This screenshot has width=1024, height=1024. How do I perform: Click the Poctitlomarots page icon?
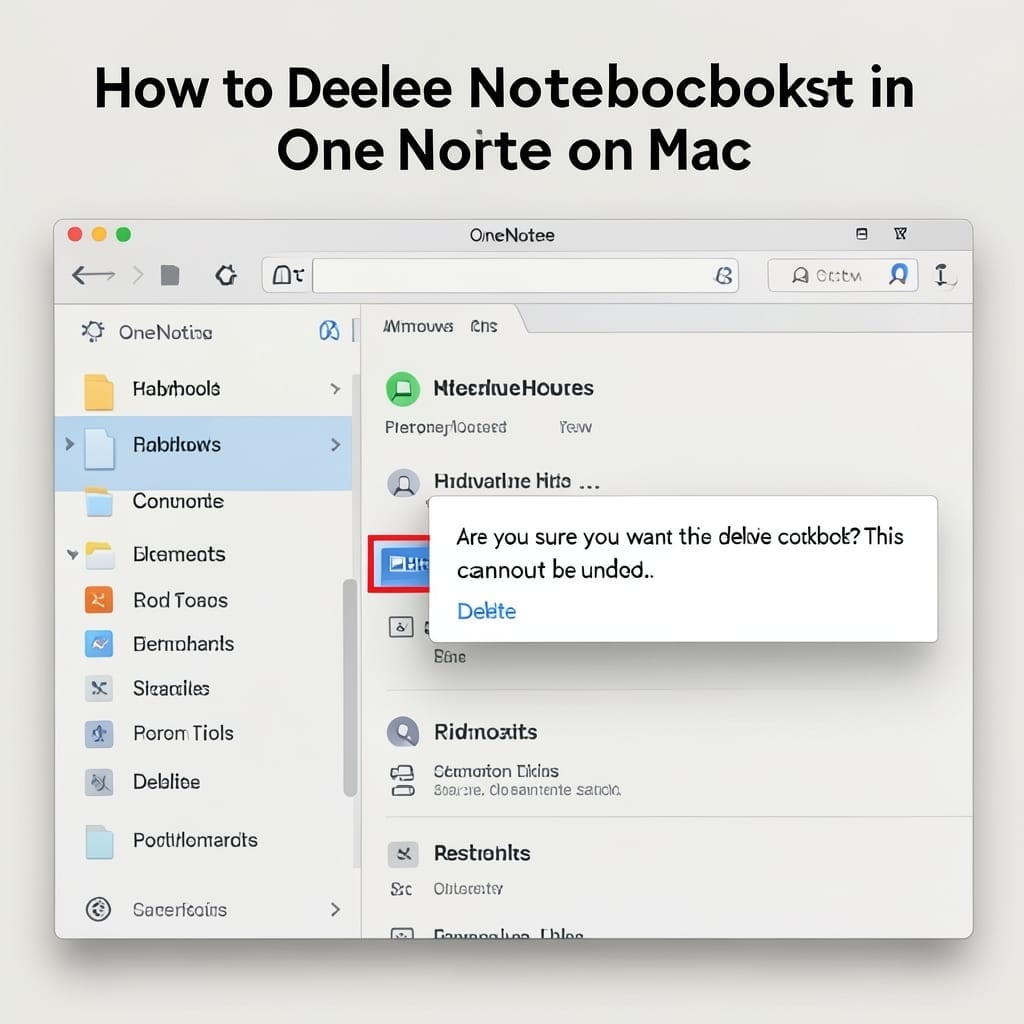click(x=99, y=842)
